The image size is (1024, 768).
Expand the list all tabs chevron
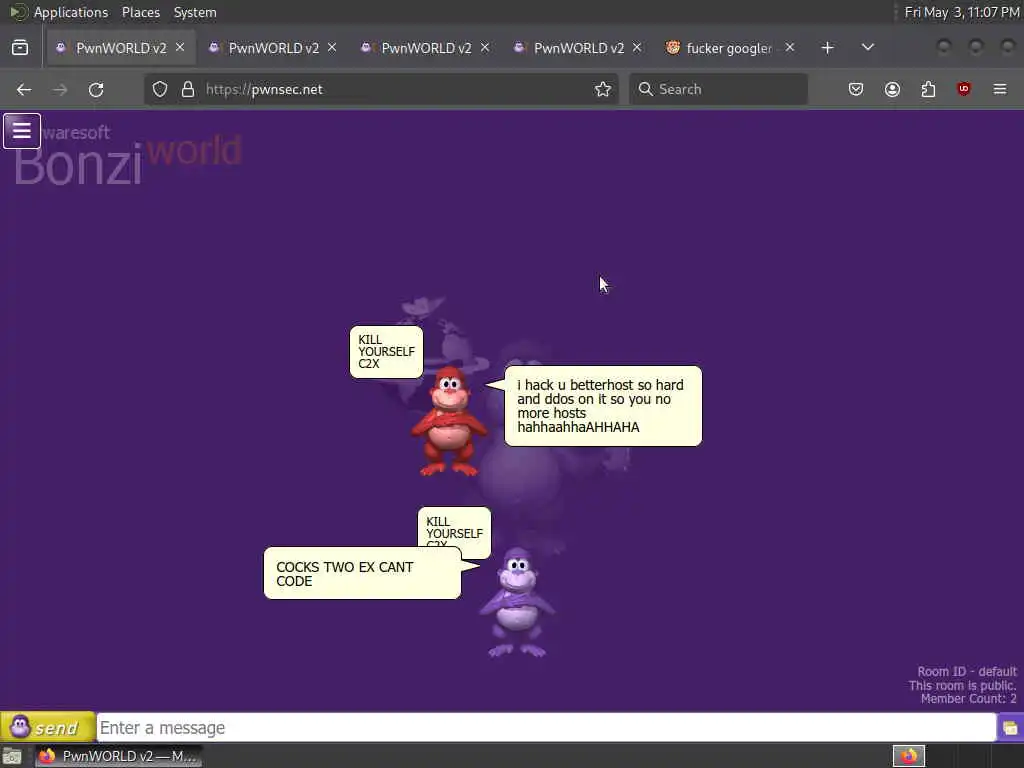tap(867, 48)
